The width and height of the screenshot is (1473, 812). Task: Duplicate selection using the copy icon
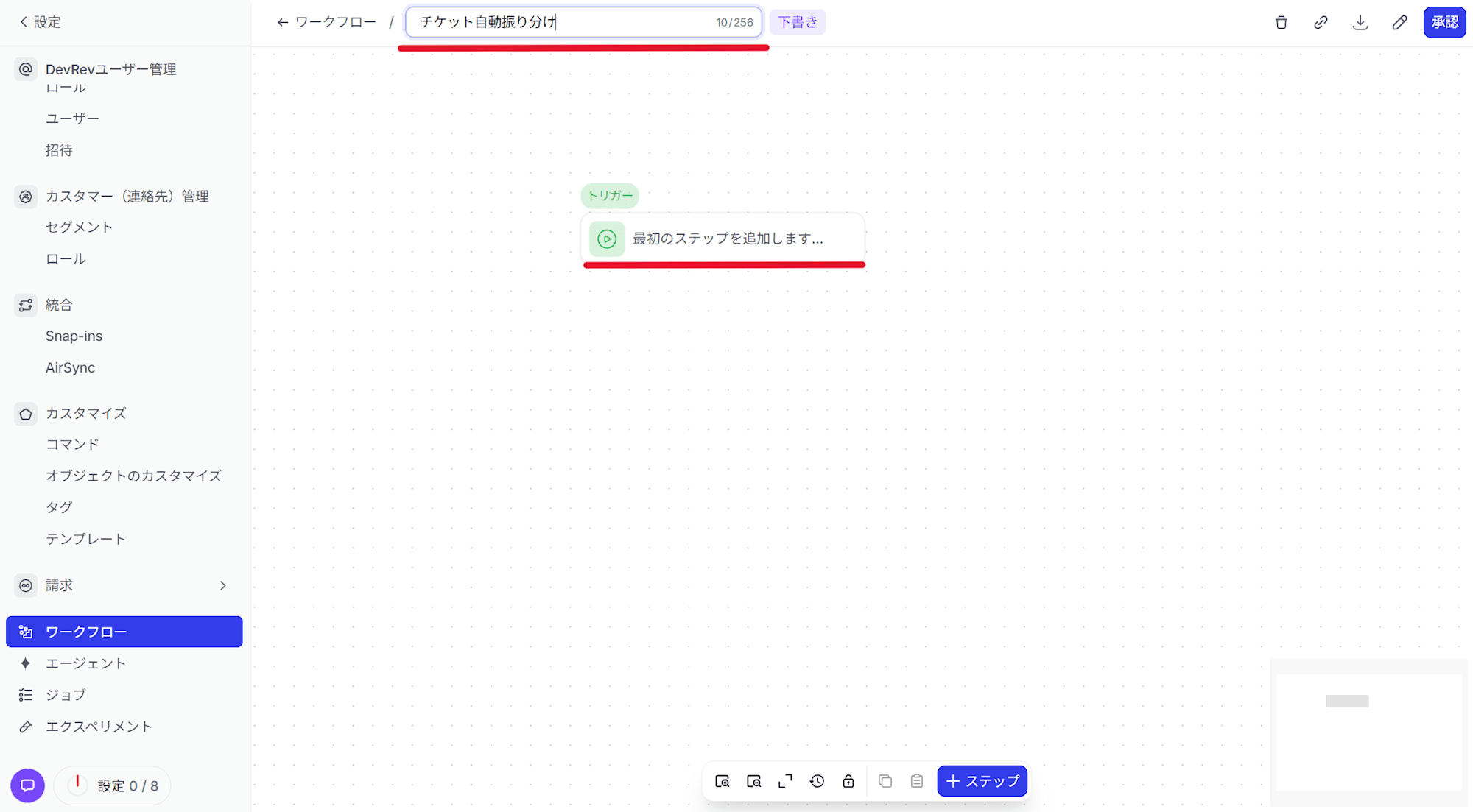(x=885, y=781)
